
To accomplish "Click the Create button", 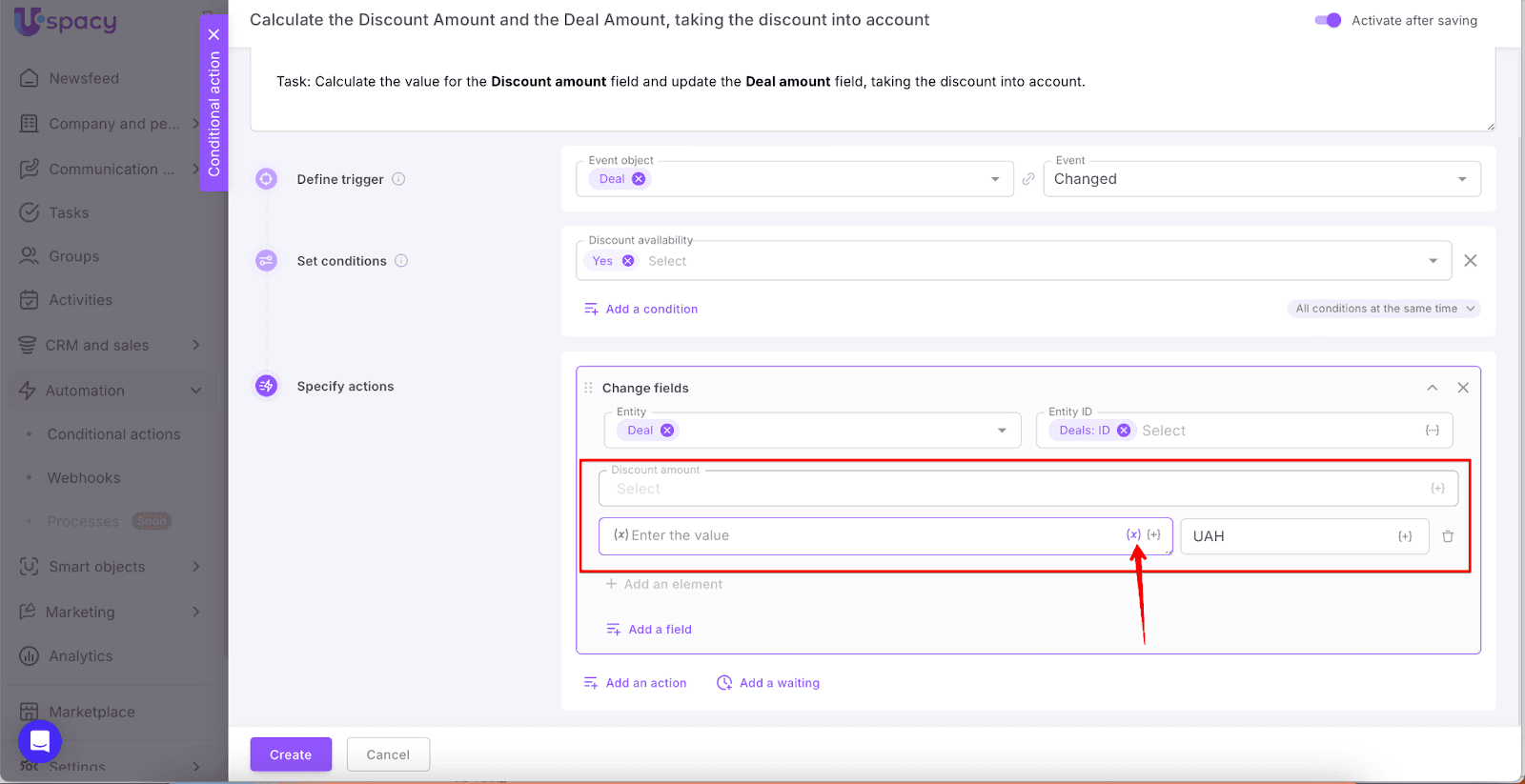I will [x=291, y=754].
